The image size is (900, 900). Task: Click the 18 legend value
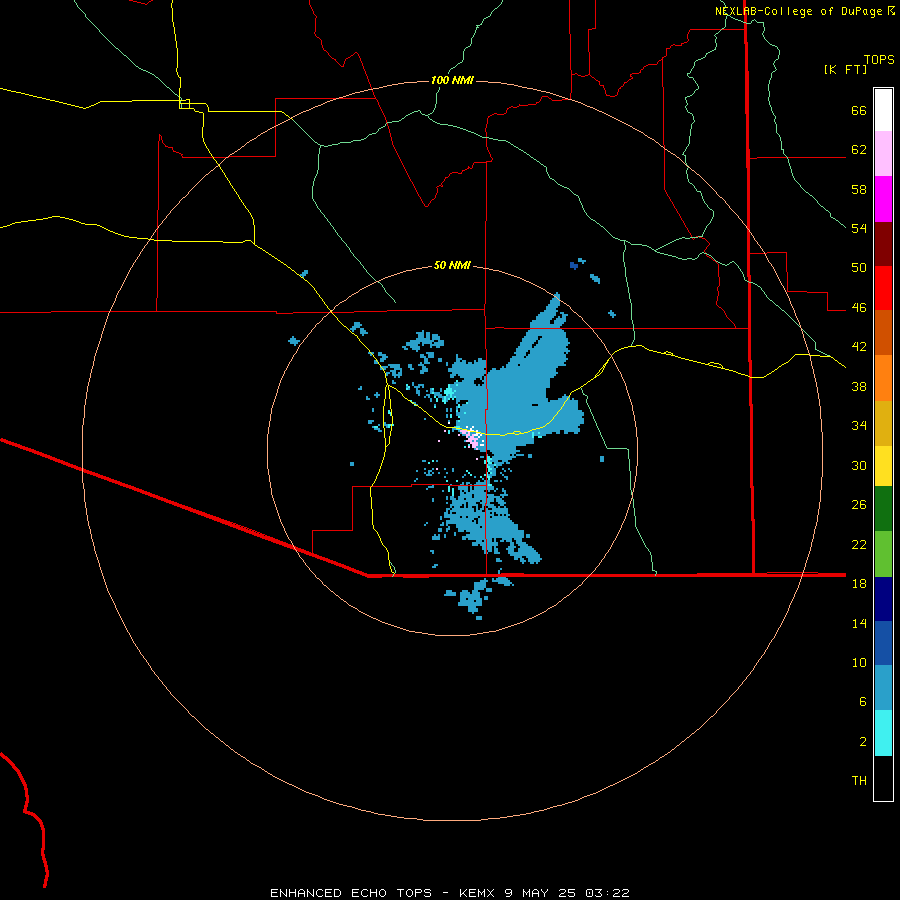tap(859, 584)
